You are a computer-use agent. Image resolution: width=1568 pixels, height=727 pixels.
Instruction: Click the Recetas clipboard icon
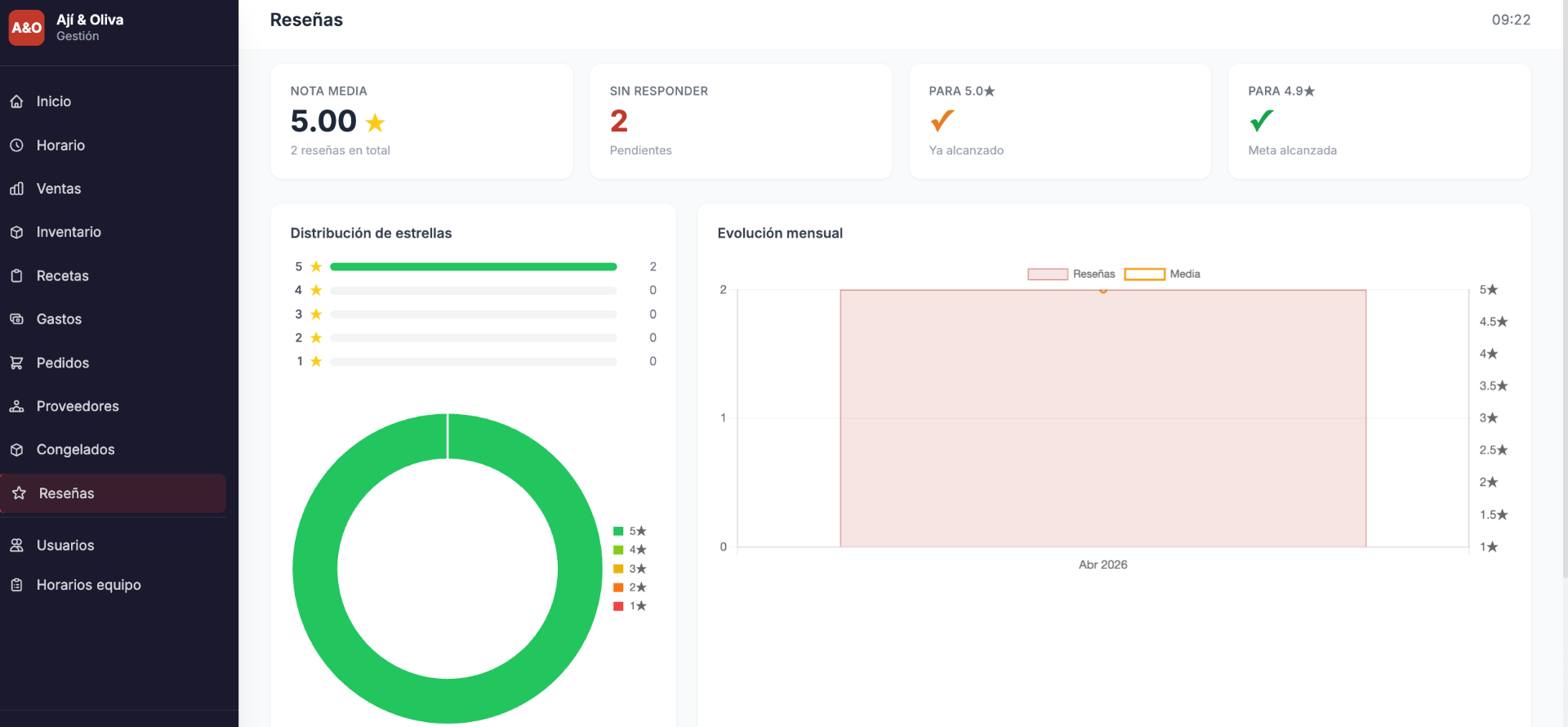coord(16,276)
